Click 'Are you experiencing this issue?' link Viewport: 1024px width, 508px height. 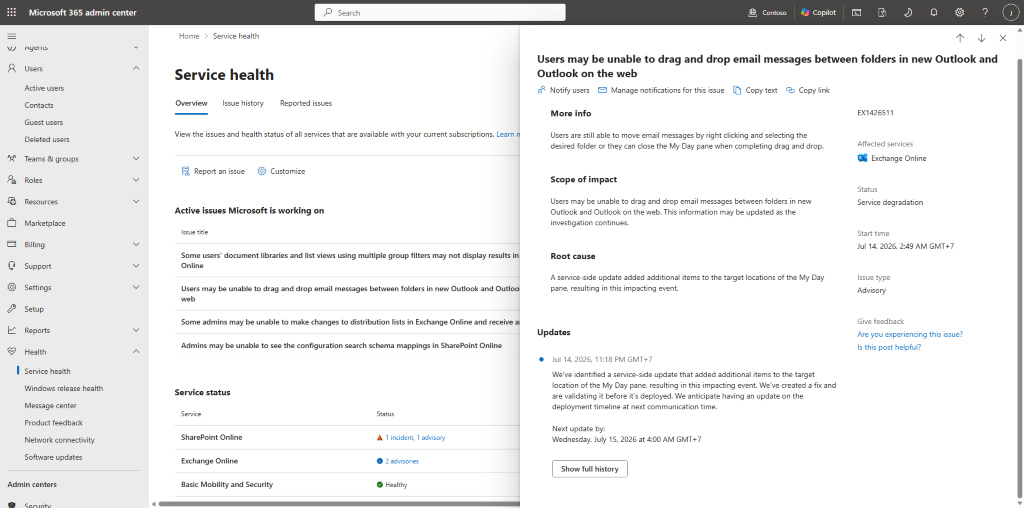tap(910, 334)
